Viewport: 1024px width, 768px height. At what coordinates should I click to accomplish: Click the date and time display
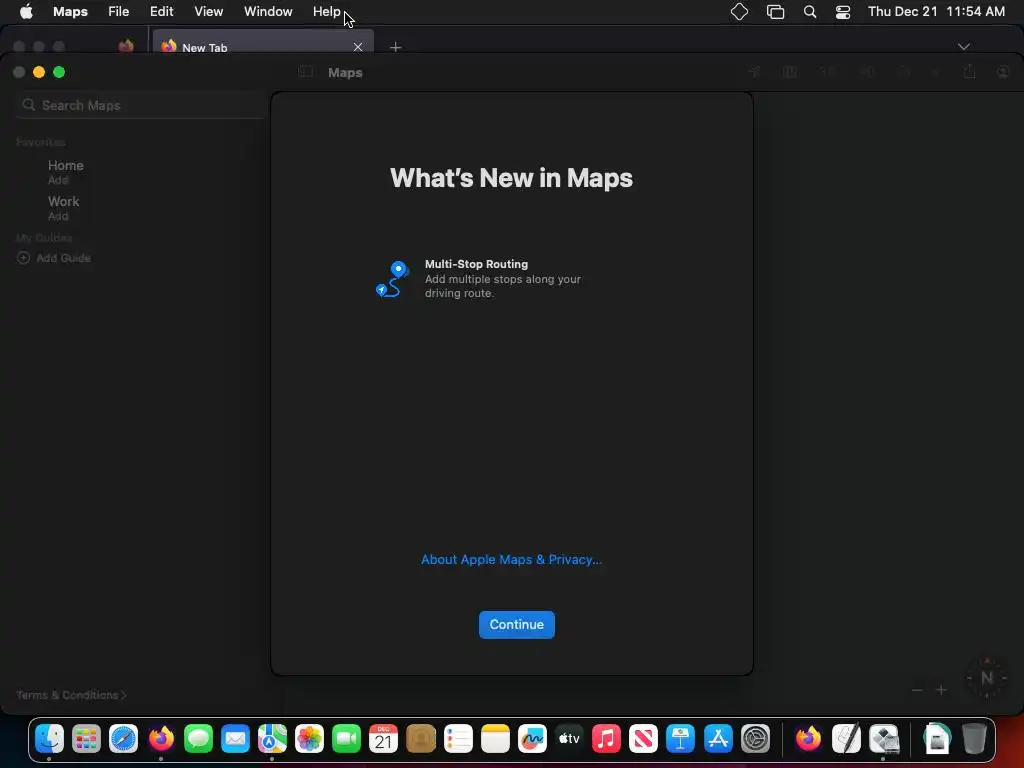click(x=936, y=12)
